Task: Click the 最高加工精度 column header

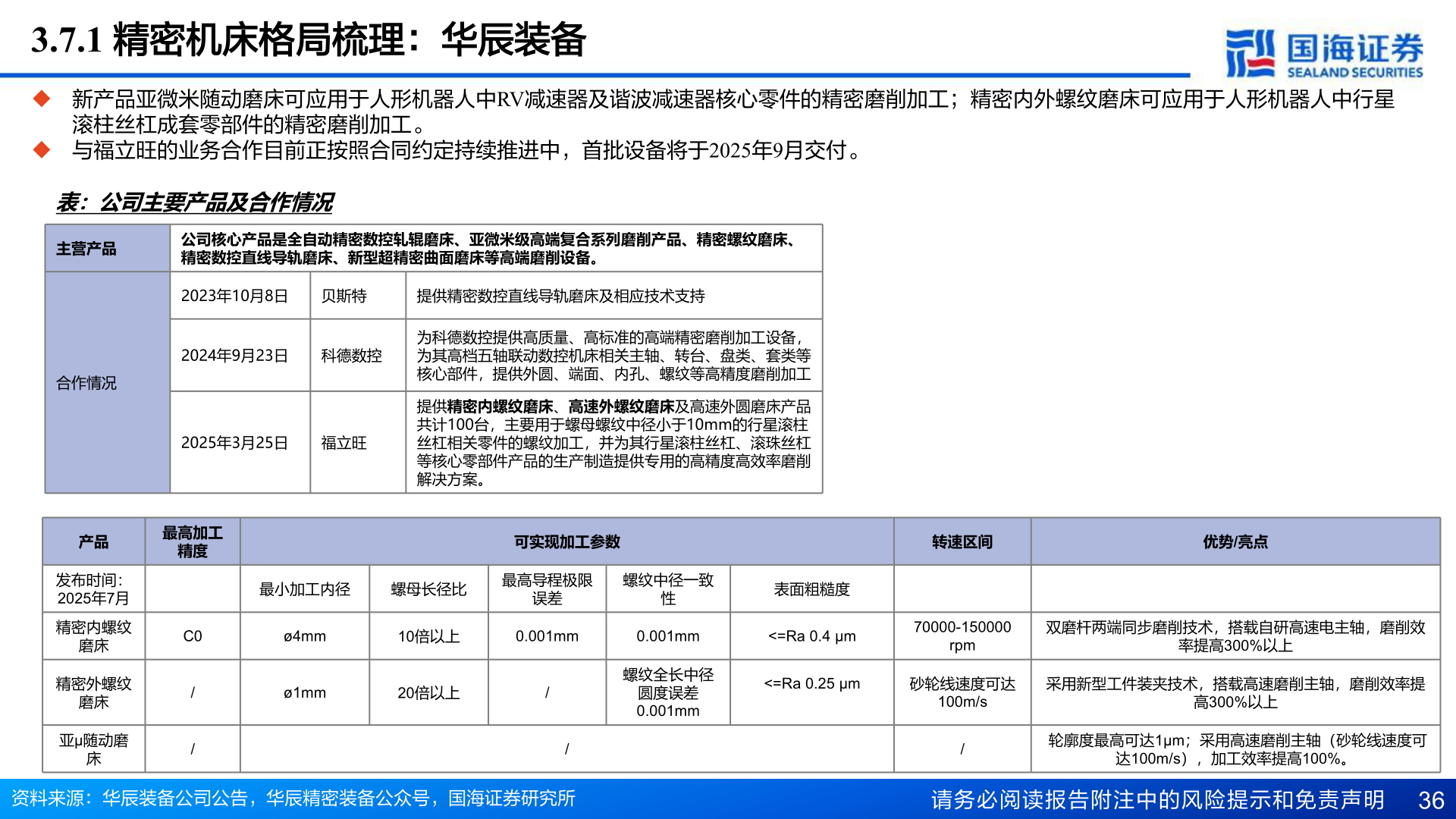Action: pyautogui.click(x=193, y=542)
